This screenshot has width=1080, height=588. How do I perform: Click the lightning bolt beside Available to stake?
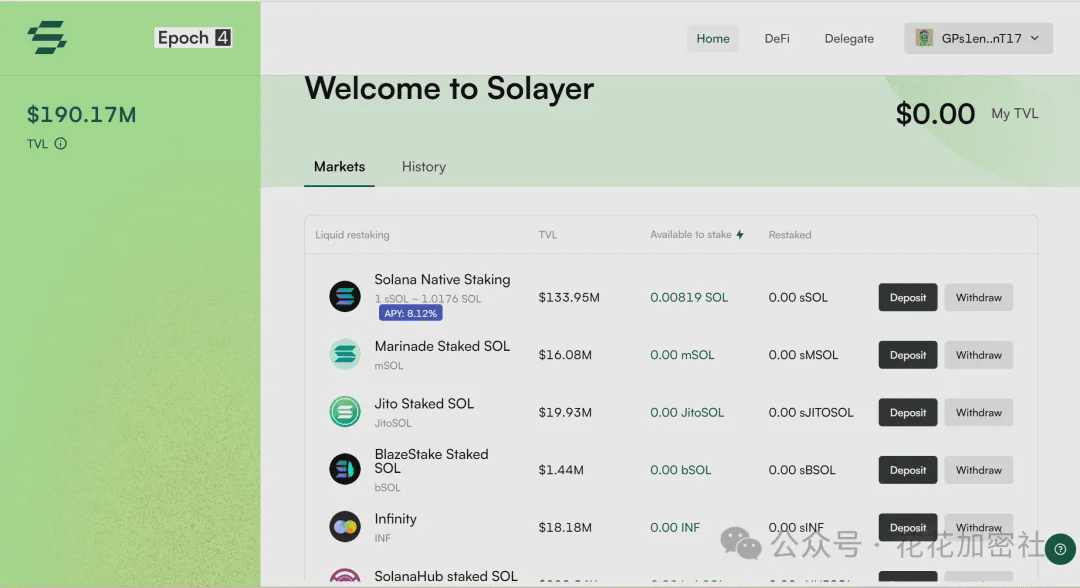[740, 235]
